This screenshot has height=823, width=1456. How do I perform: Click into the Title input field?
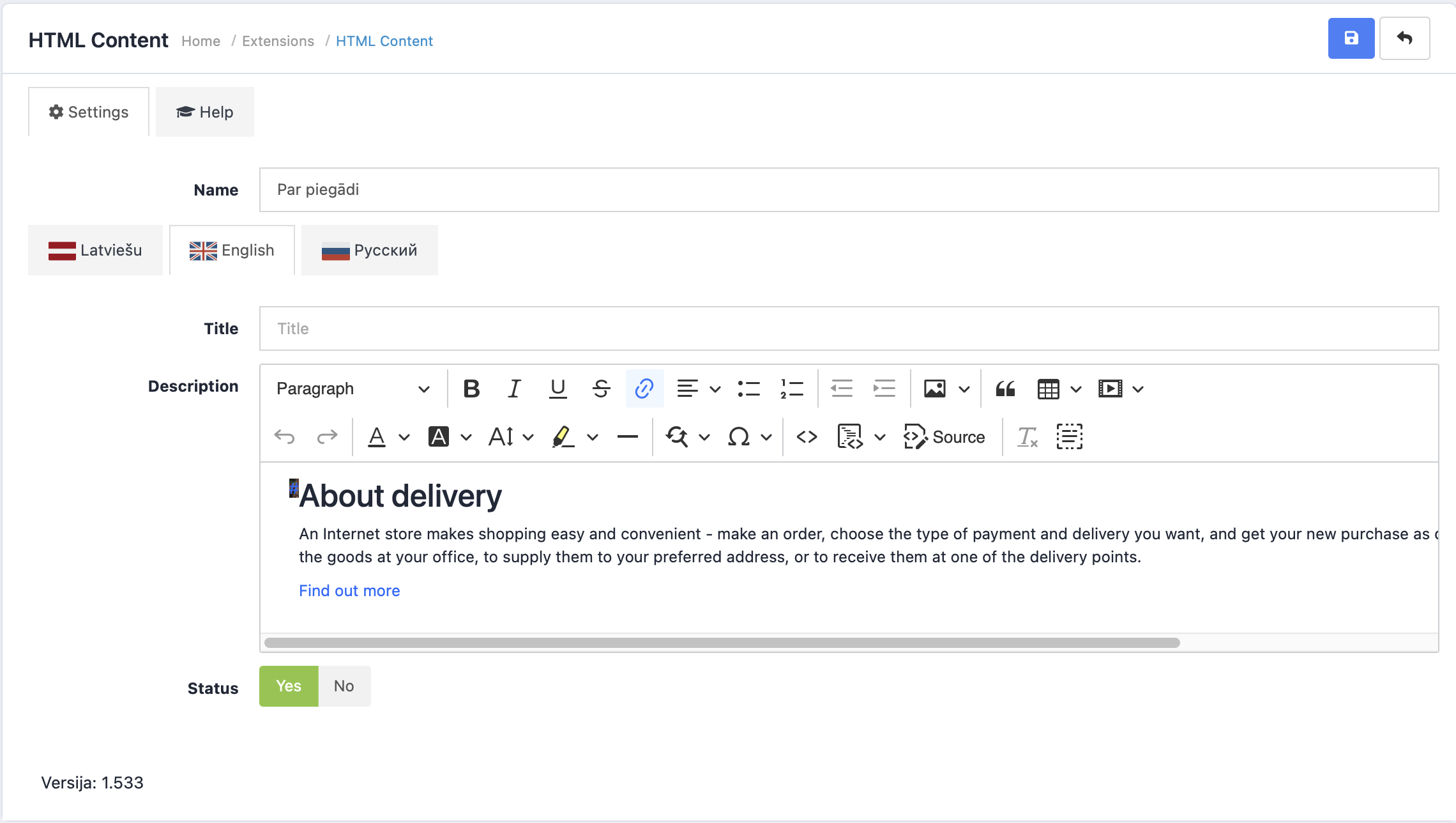[848, 328]
